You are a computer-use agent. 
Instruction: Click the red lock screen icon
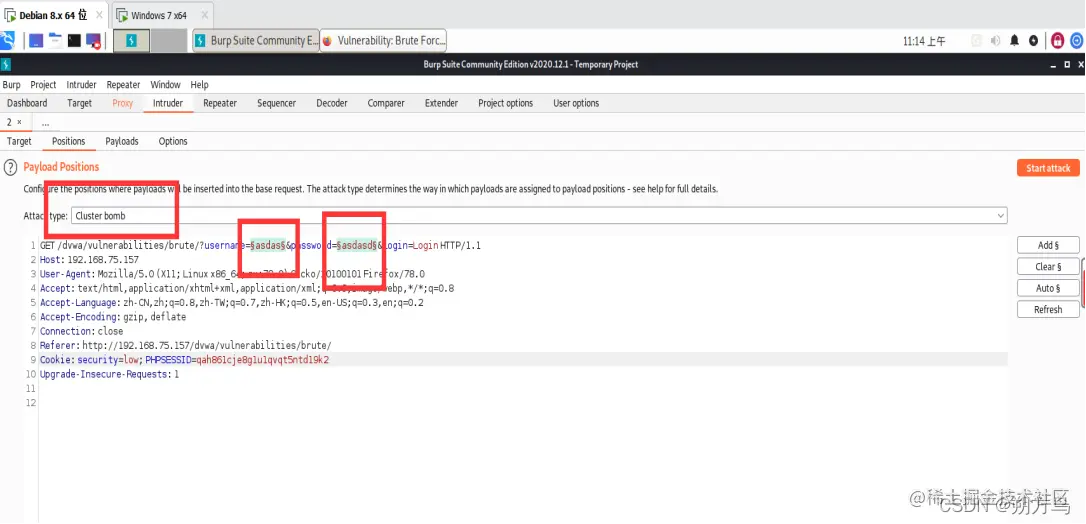(x=1057, y=41)
